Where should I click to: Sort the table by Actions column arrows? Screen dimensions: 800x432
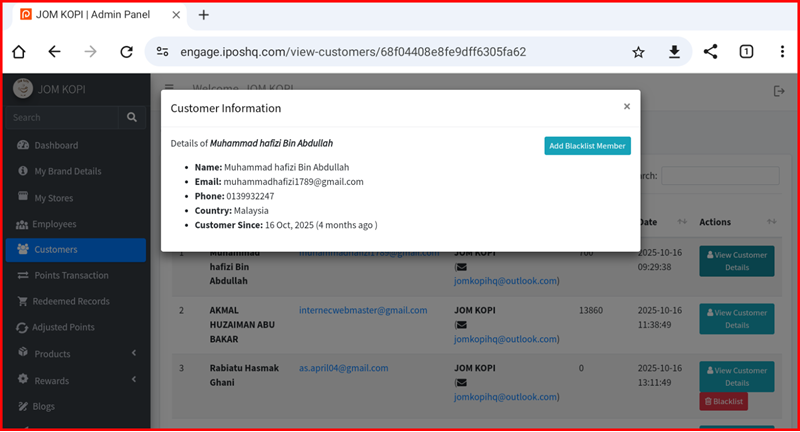771,222
